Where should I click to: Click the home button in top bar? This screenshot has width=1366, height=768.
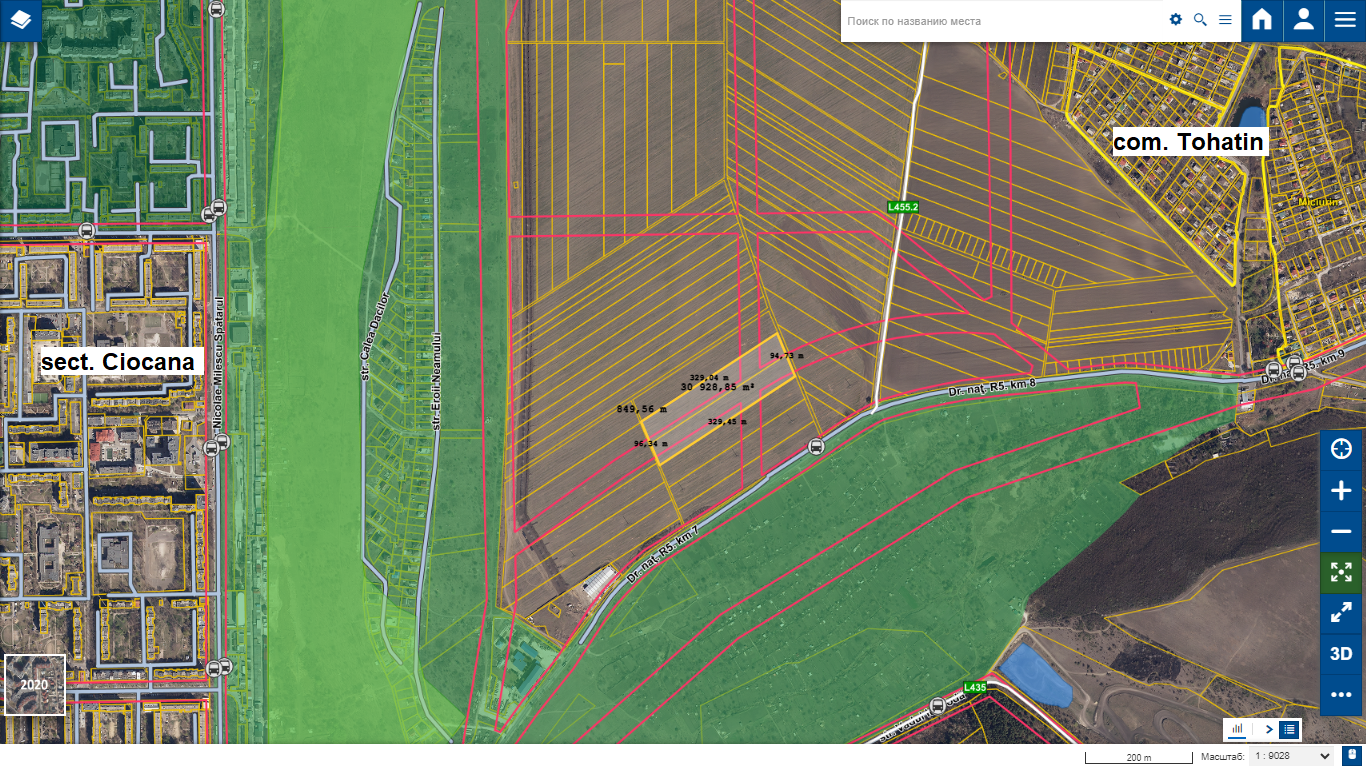click(x=1262, y=20)
